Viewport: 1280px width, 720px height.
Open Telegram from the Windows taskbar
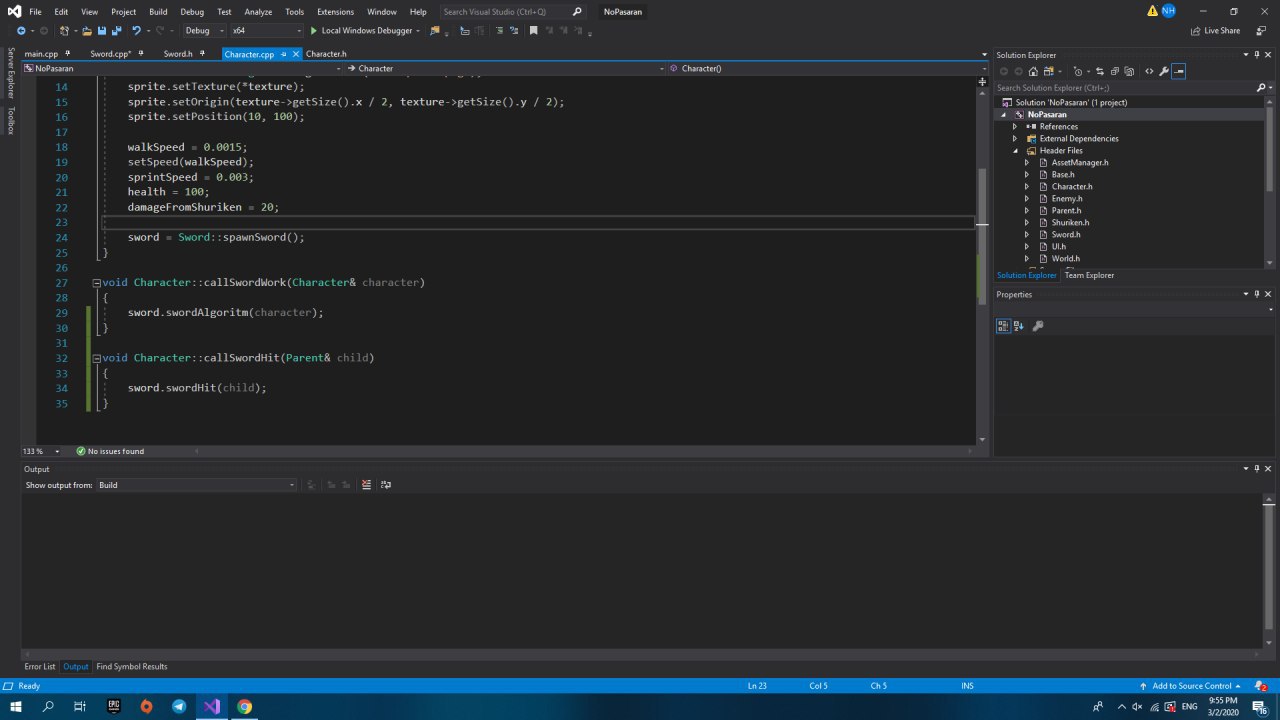pos(179,706)
